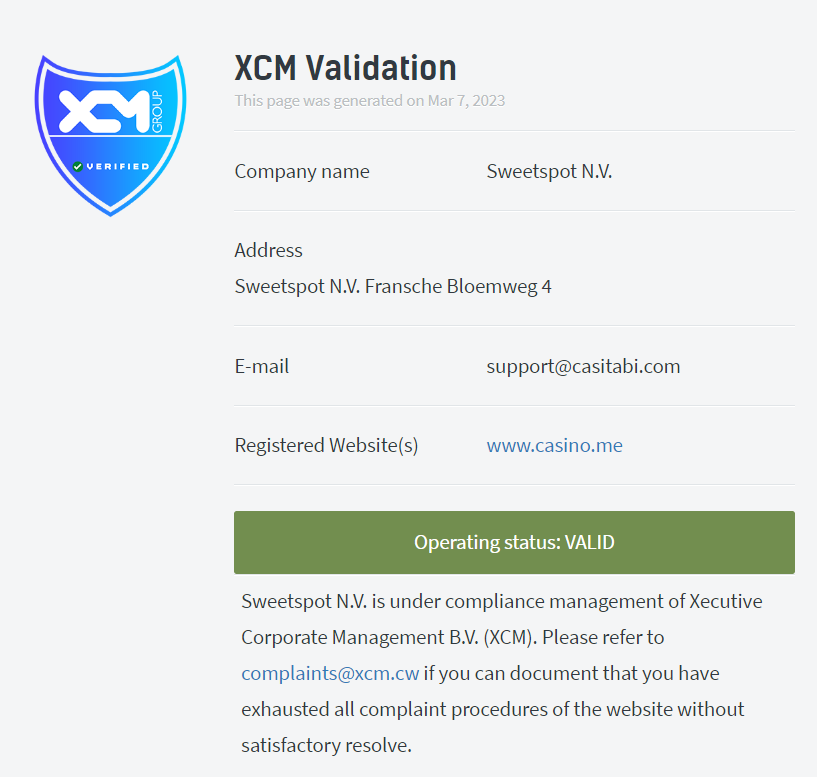Click the support@casitabi.com email address
Screen dimensions: 817x777
pos(583,366)
